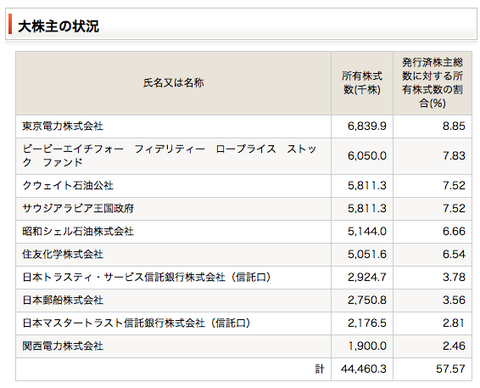The height and width of the screenshot is (388, 480).
Task: Click the percentage 2.81
Action: (454, 323)
